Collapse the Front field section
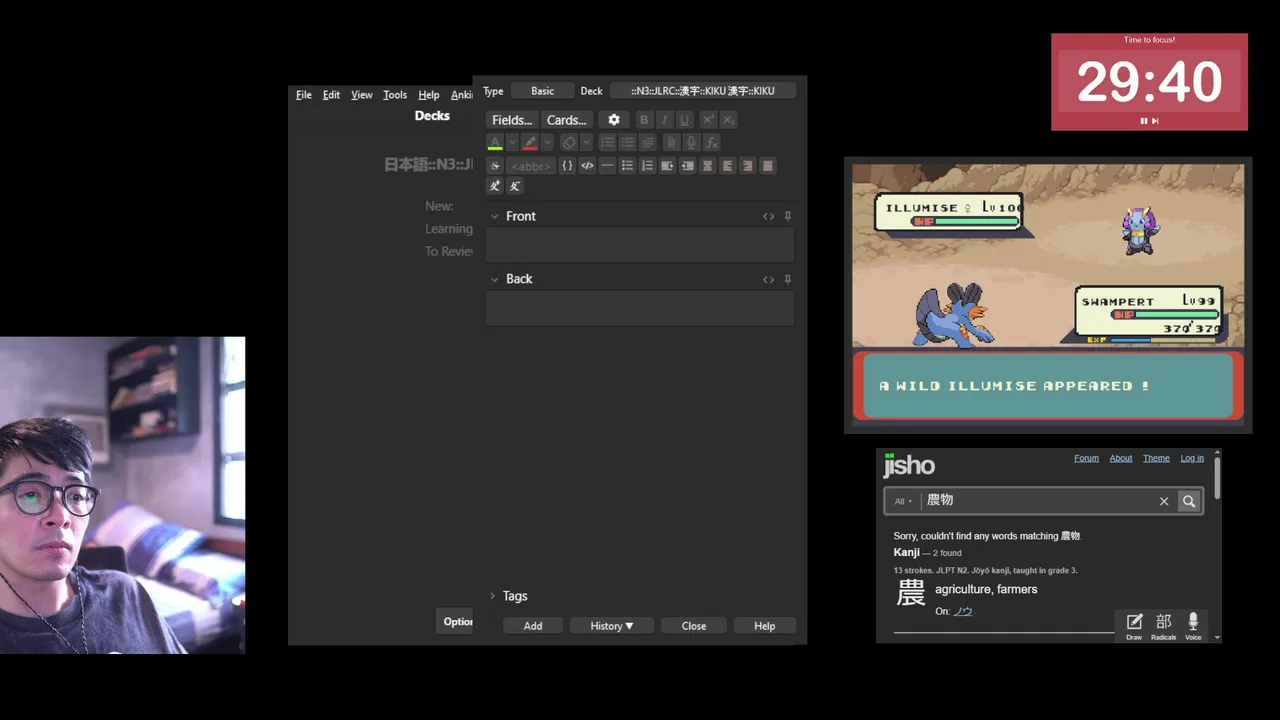 494,216
